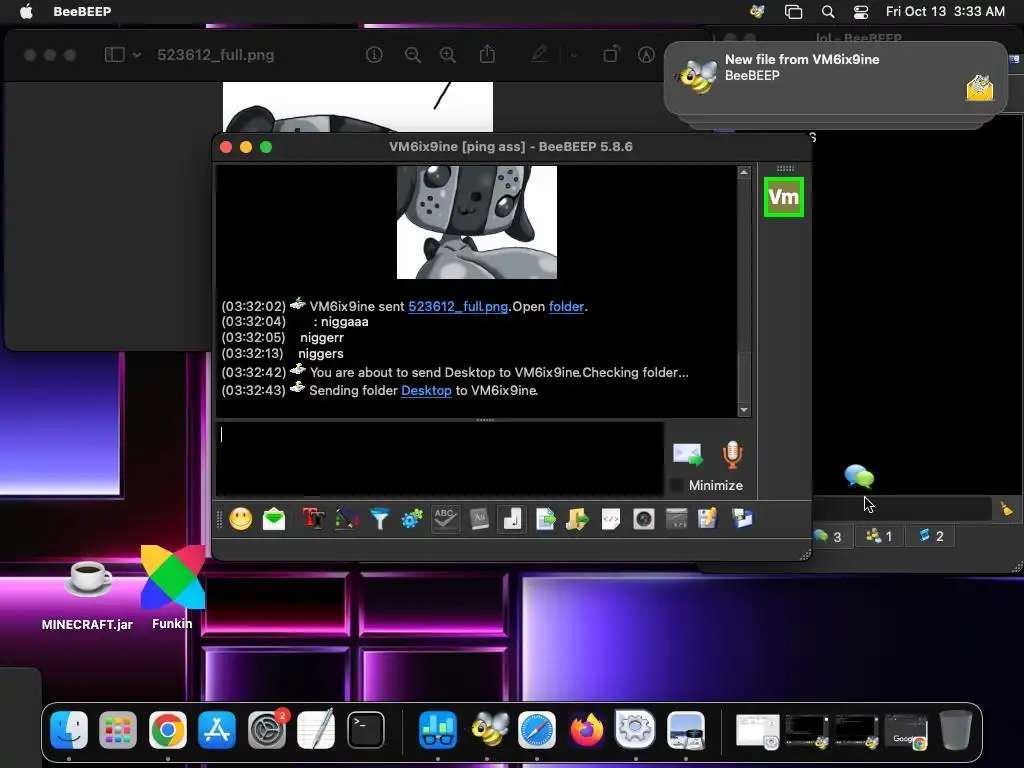The height and width of the screenshot is (768, 1024).
Task: Switch to the tab showing 2
Action: point(931,536)
